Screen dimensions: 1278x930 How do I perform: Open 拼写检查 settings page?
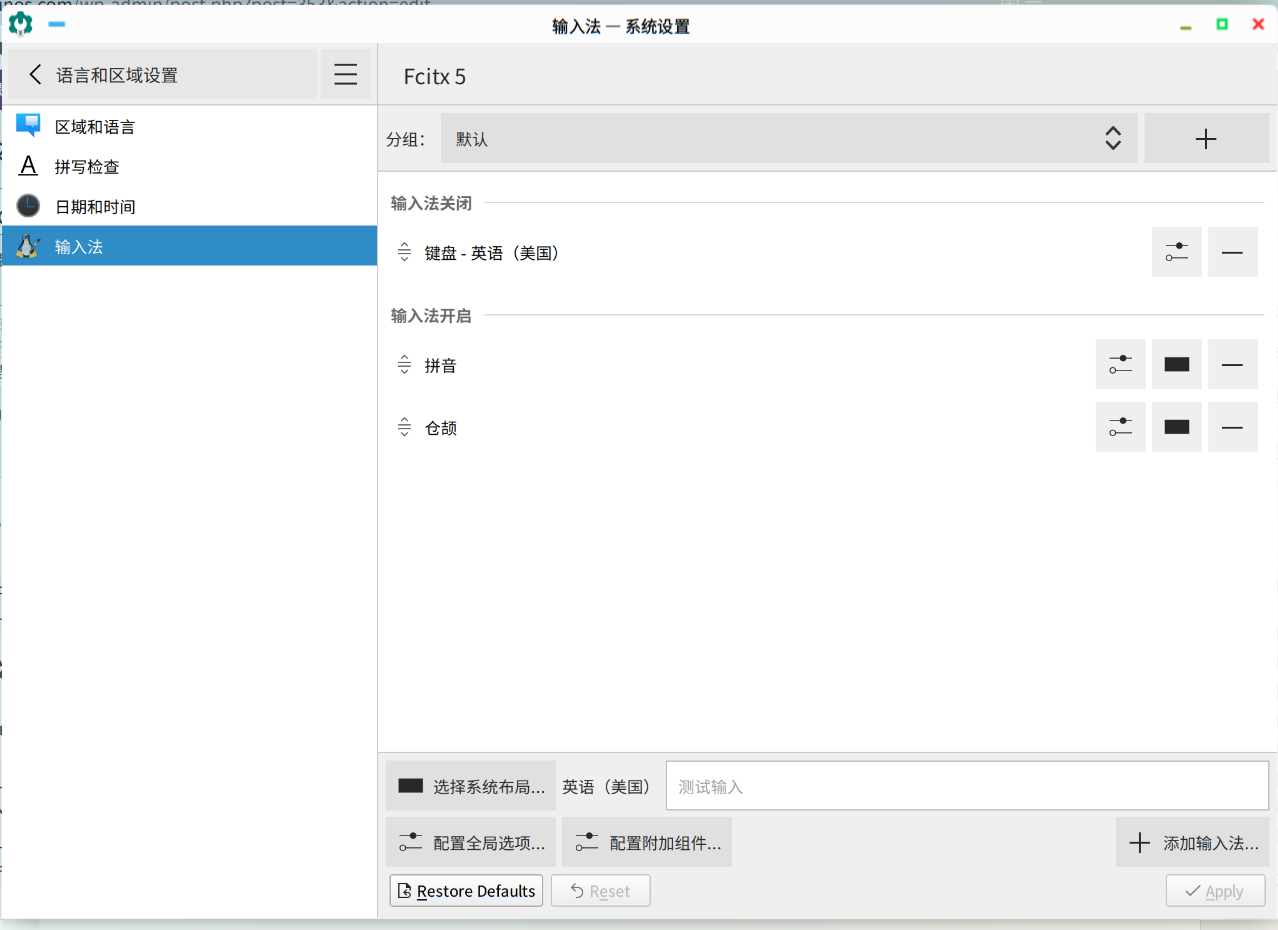[87, 167]
